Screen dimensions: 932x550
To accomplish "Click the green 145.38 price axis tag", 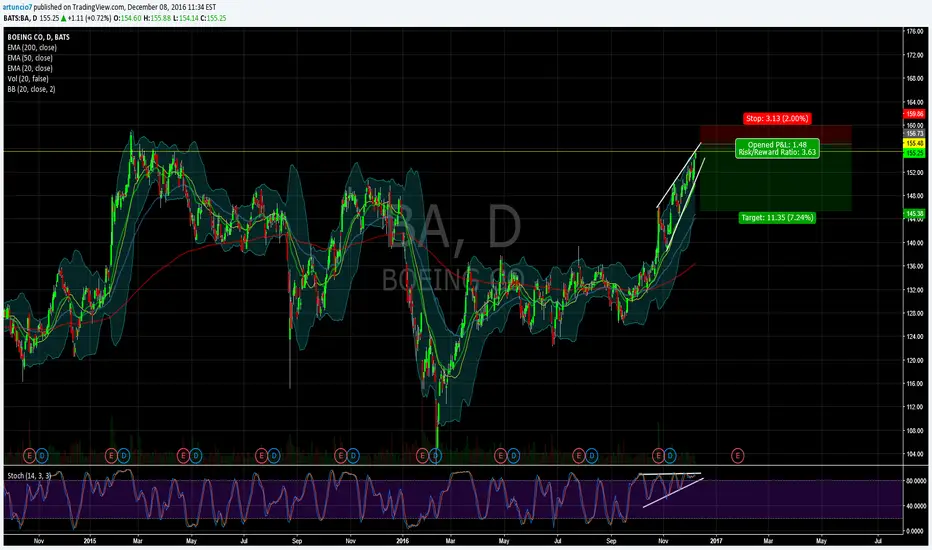I will (914, 213).
